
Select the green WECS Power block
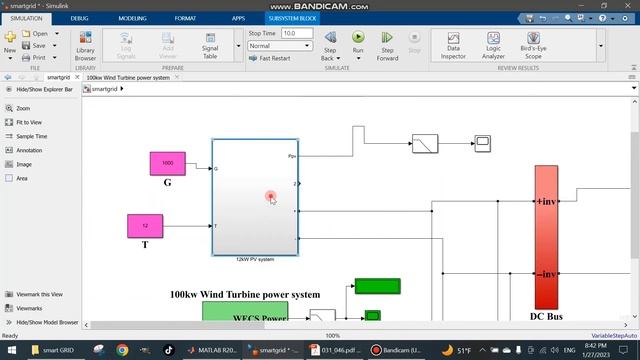[x=245, y=311]
